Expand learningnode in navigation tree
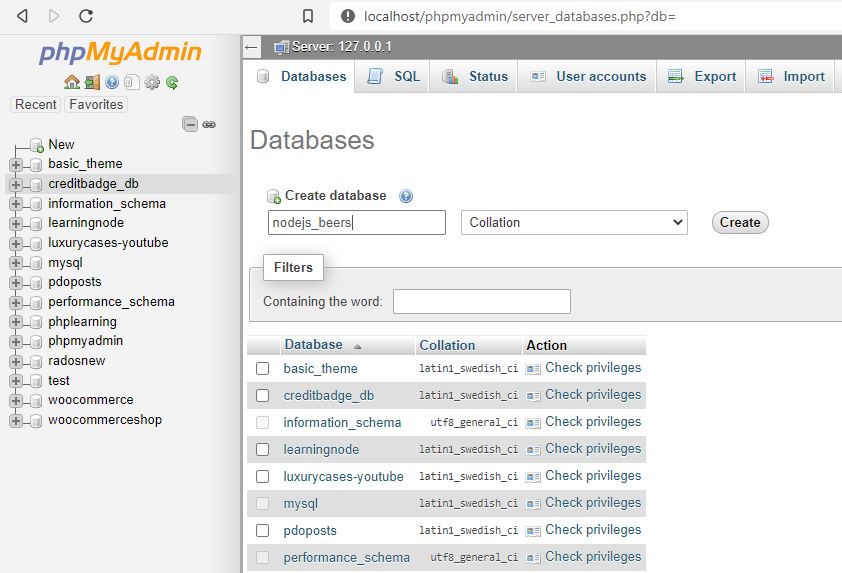This screenshot has height=573, width=842. [x=16, y=223]
